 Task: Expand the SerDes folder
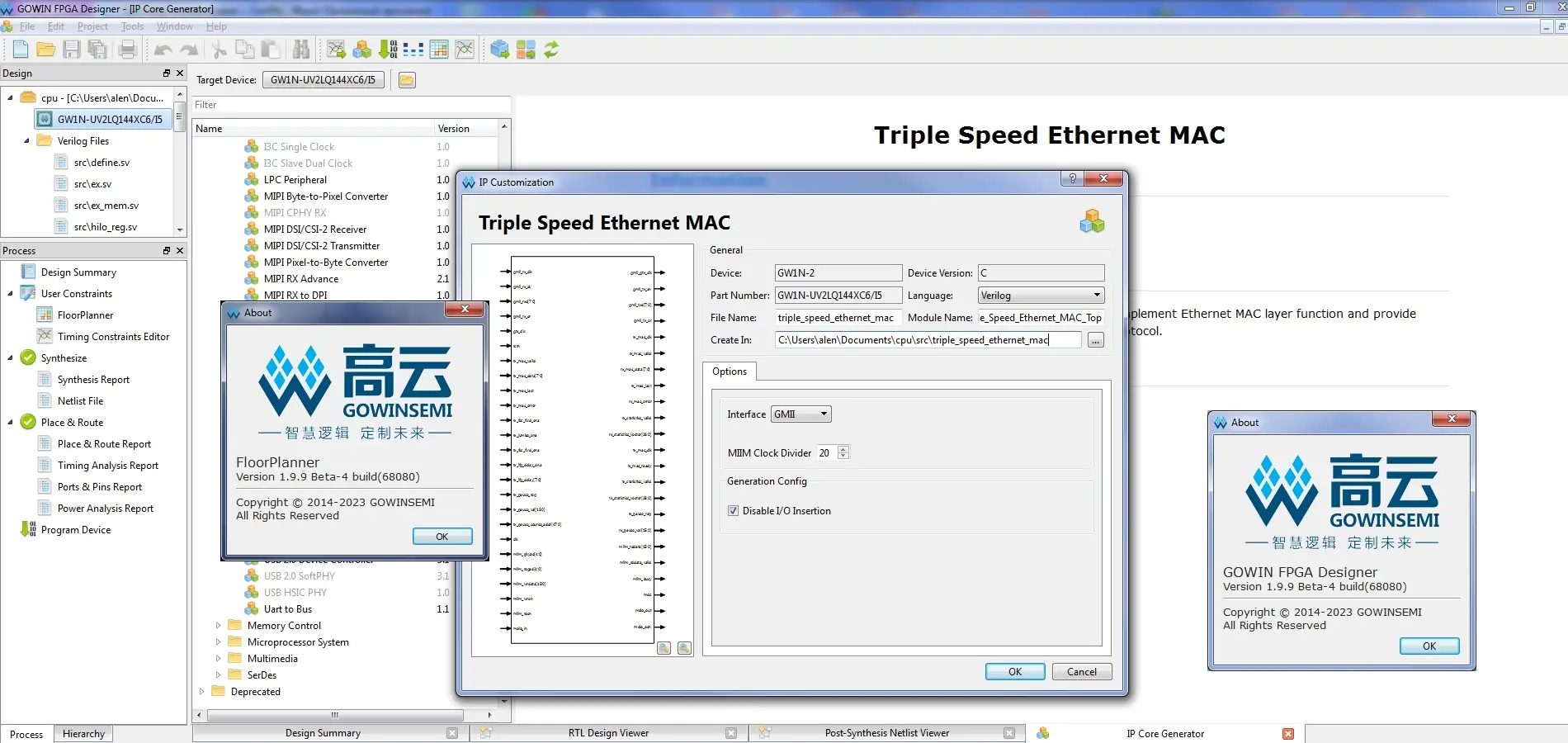click(x=218, y=675)
